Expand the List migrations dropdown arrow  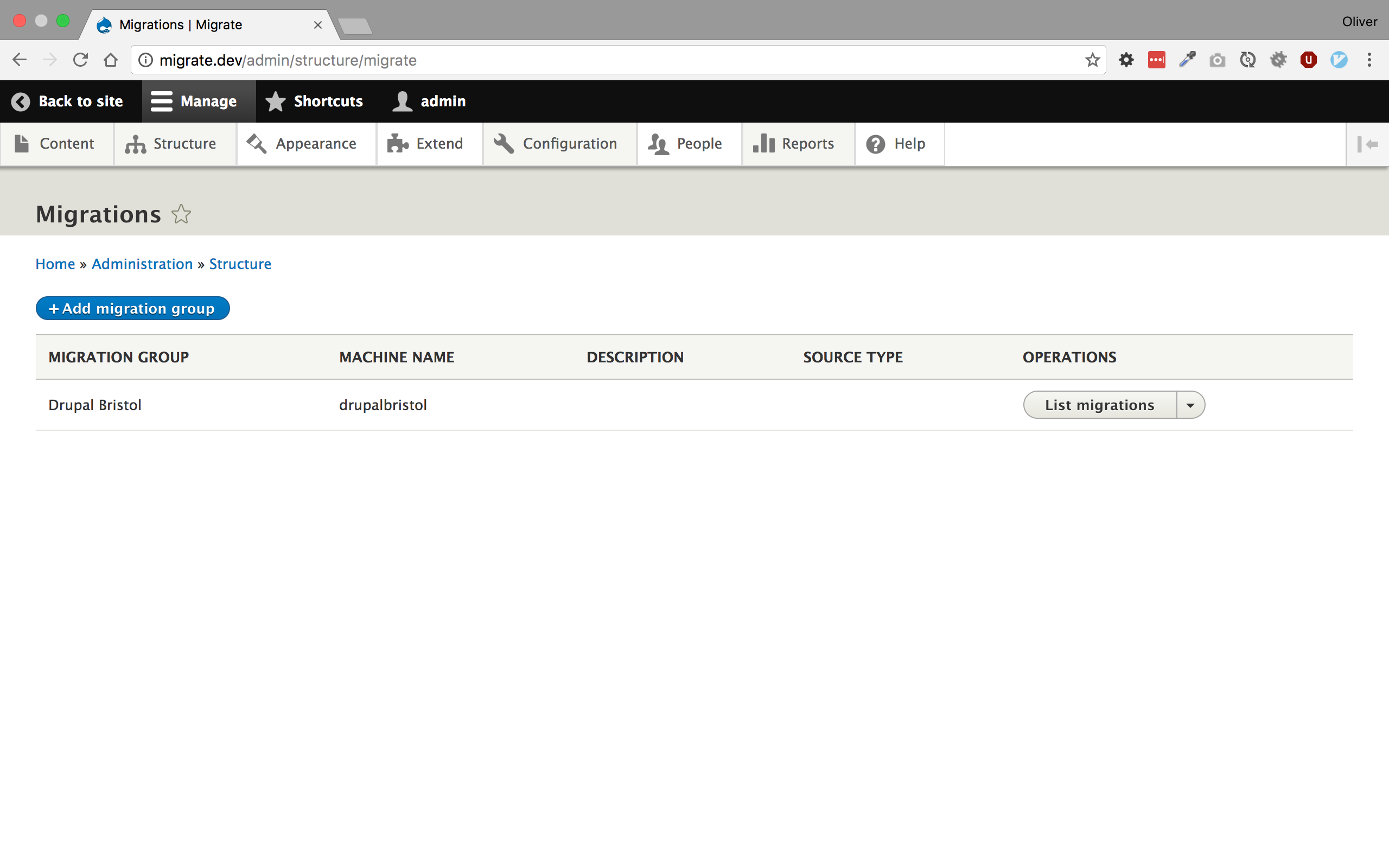[x=1190, y=405]
